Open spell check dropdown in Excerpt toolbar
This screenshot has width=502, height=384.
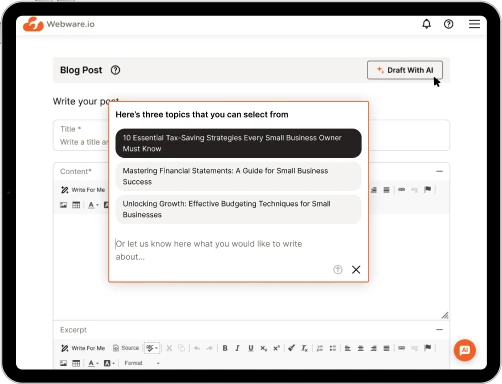[152, 348]
